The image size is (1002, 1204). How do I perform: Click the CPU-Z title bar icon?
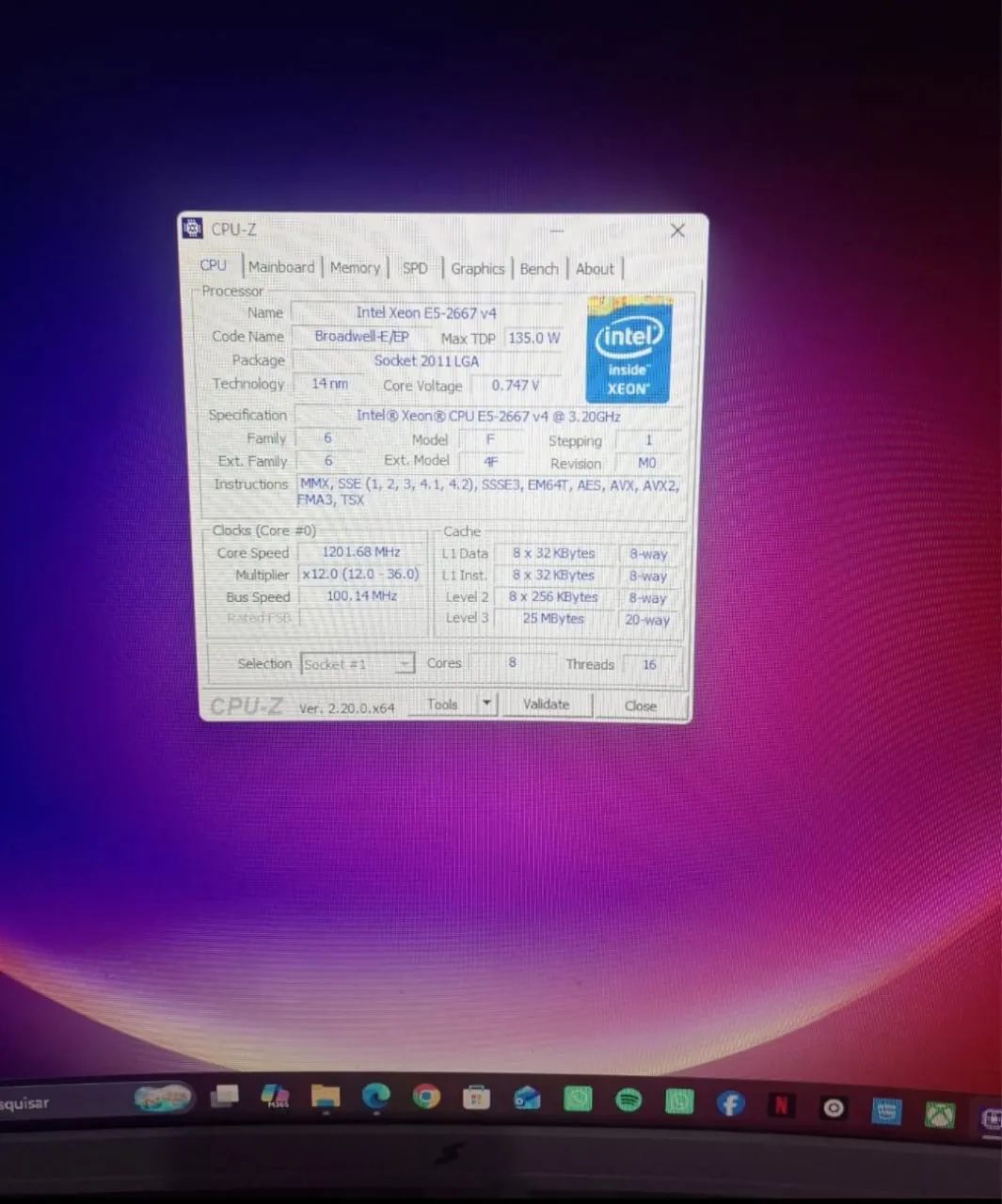coord(193,229)
